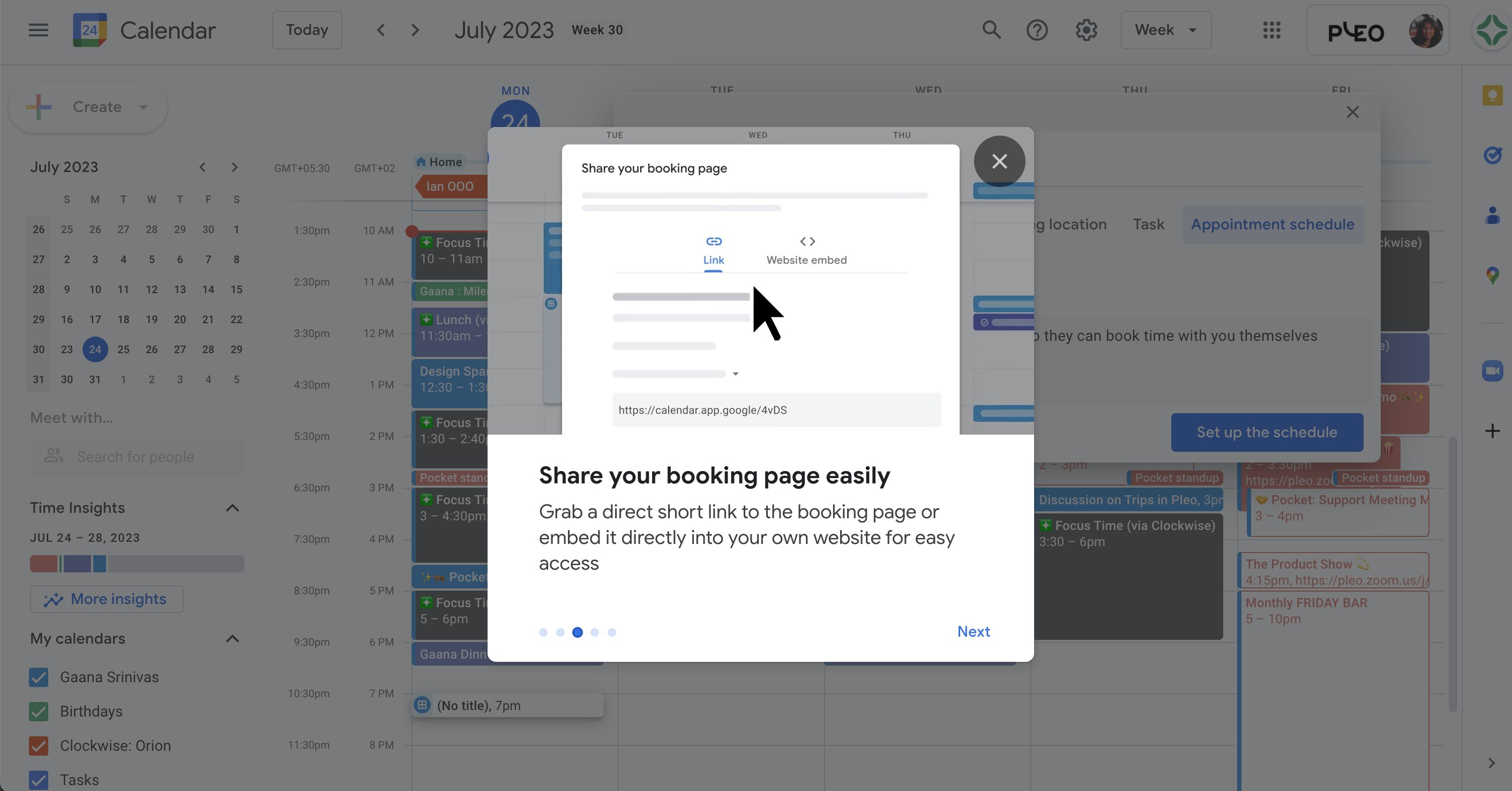This screenshot has height=791, width=1512.
Task: Click Week 30 label
Action: coord(597,30)
